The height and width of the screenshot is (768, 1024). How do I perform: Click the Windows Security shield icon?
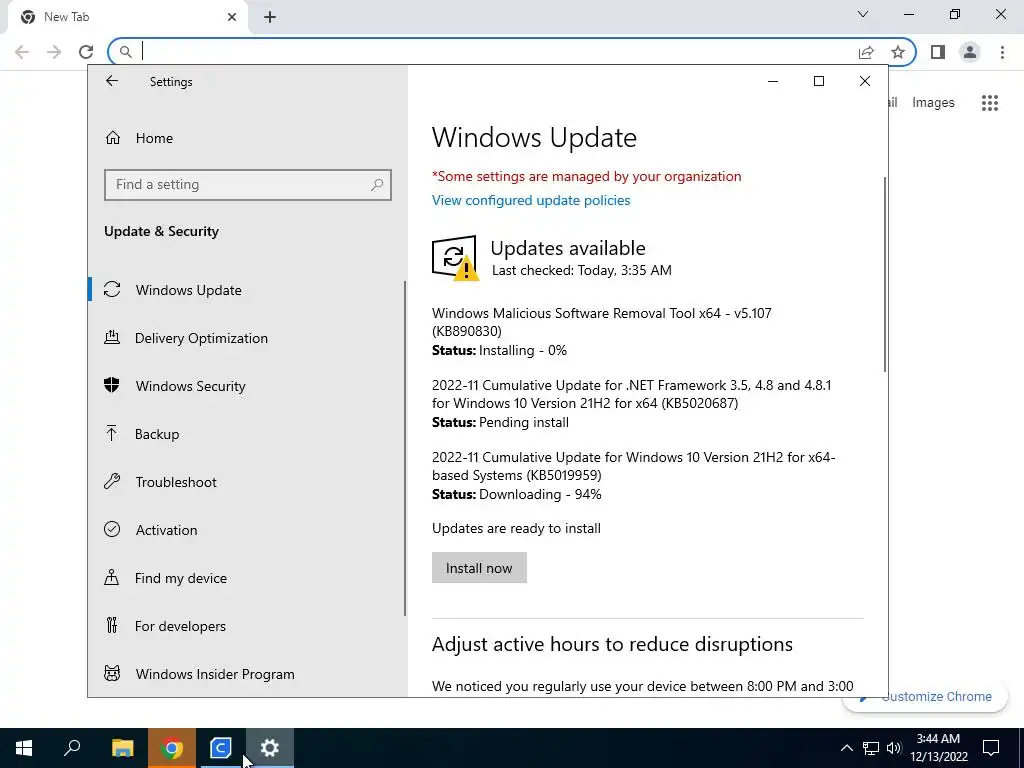(112, 385)
